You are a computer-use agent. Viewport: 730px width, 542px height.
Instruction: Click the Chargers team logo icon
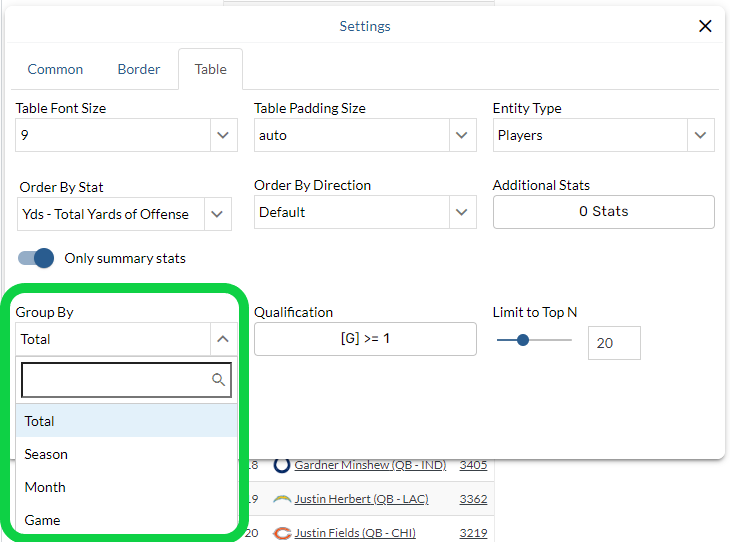tap(282, 499)
